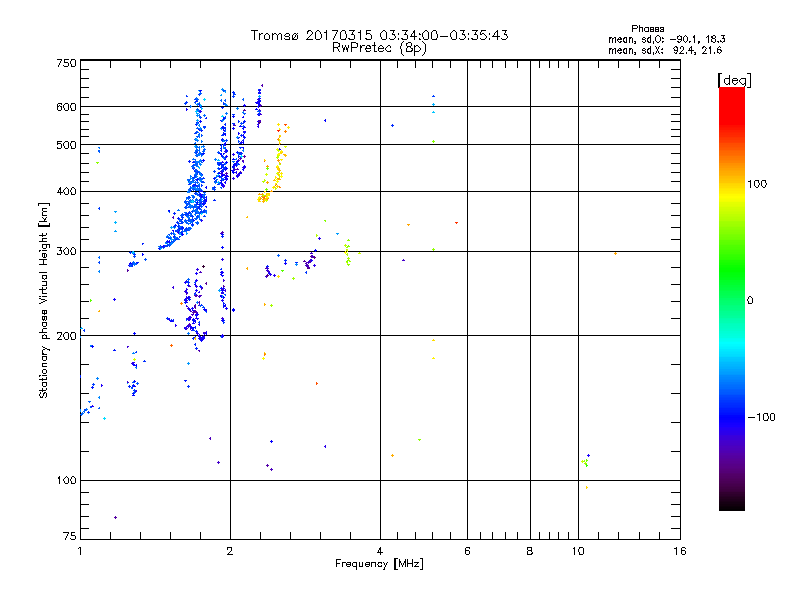Viewport: 800px width, 600px height.
Task: Click the '10' x-axis tick label
Action: (x=578, y=551)
